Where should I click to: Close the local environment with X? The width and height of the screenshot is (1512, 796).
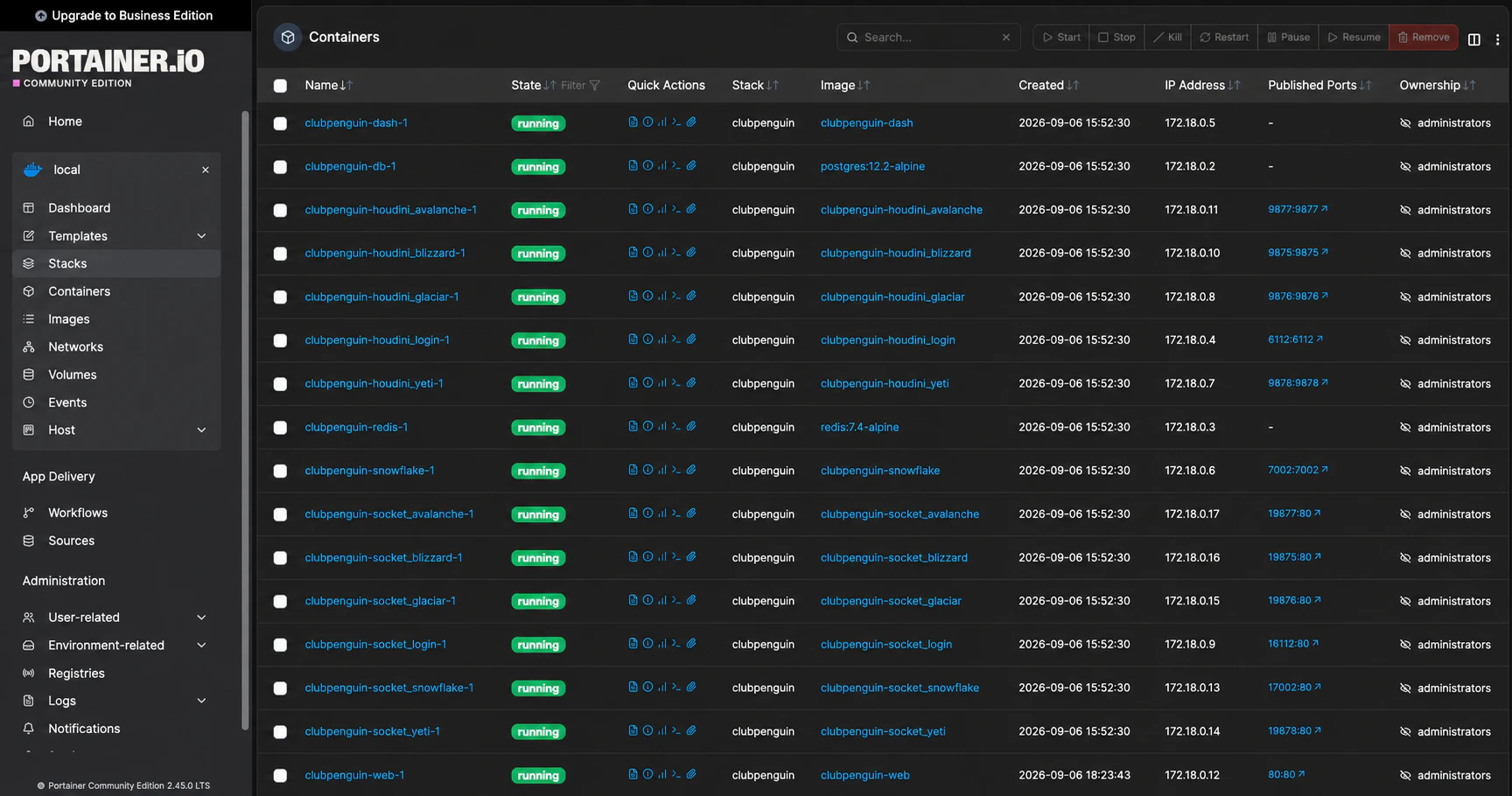tap(206, 170)
